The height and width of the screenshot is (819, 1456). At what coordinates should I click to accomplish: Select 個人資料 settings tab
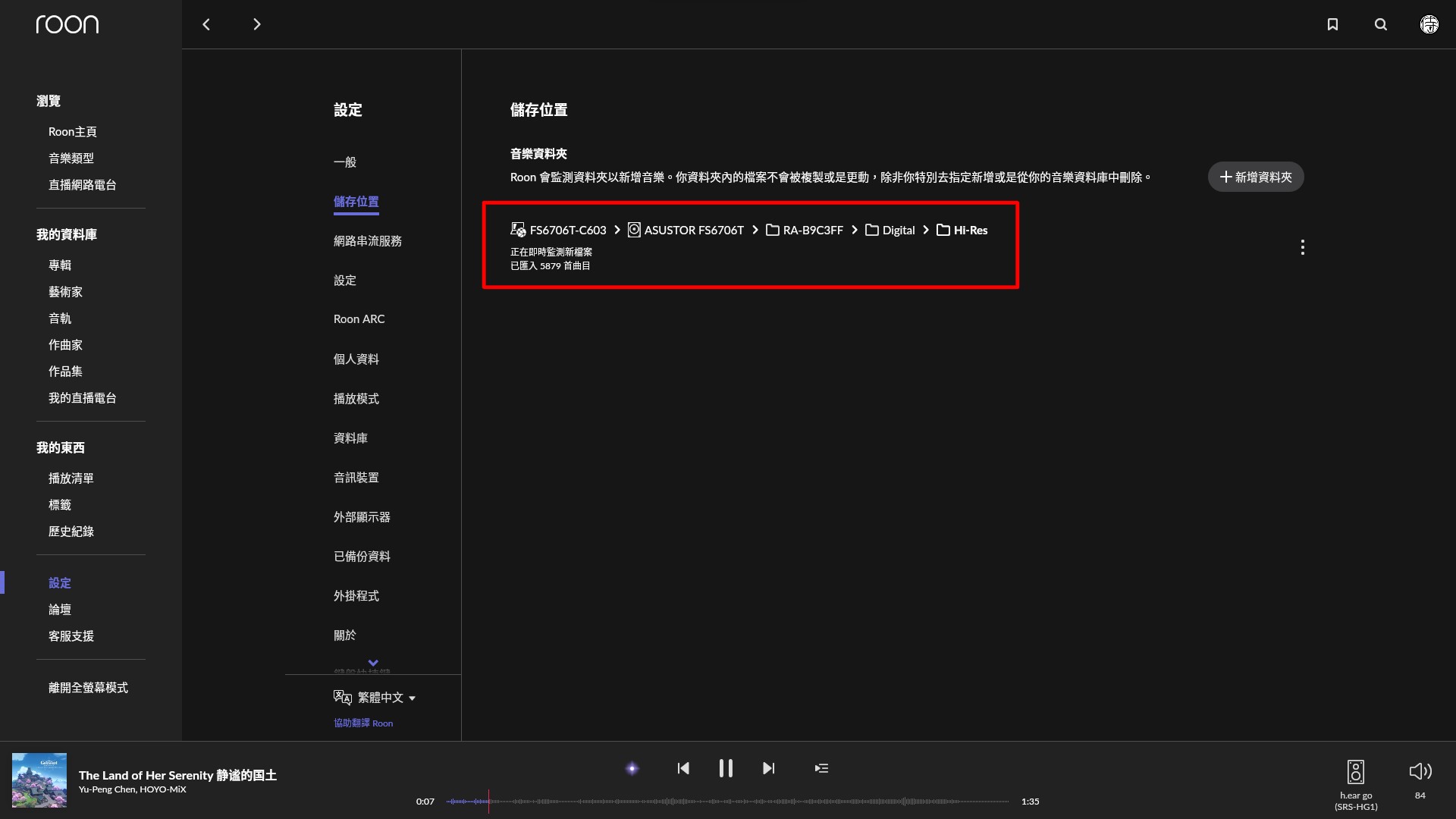click(356, 359)
